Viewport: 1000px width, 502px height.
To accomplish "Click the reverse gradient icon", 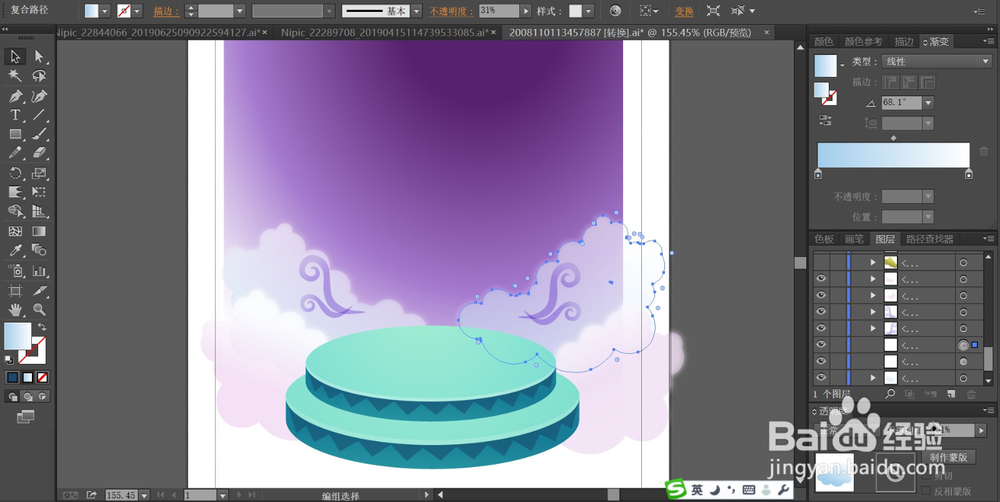I will 825,120.
